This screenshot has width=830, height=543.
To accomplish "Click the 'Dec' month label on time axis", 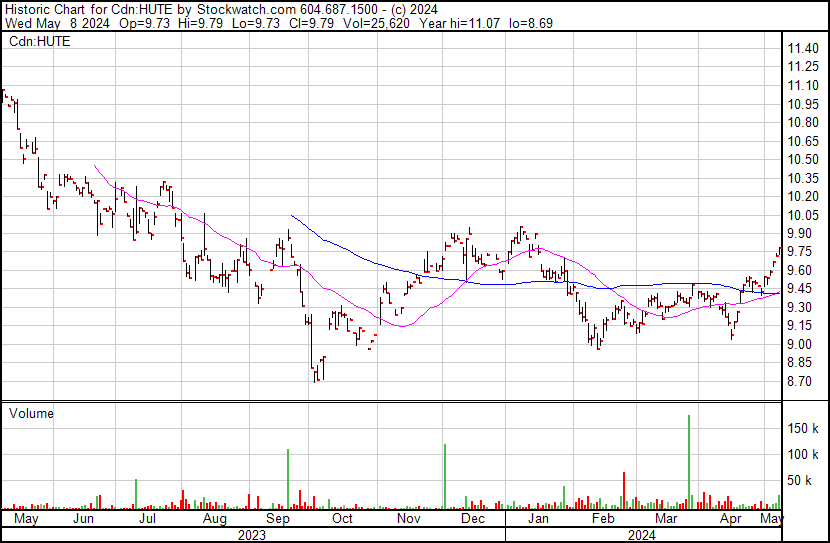I will point(473,518).
